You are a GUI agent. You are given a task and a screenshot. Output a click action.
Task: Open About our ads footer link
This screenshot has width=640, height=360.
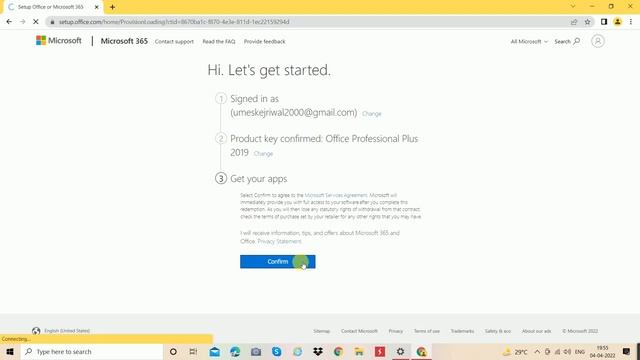pyautogui.click(x=536, y=331)
